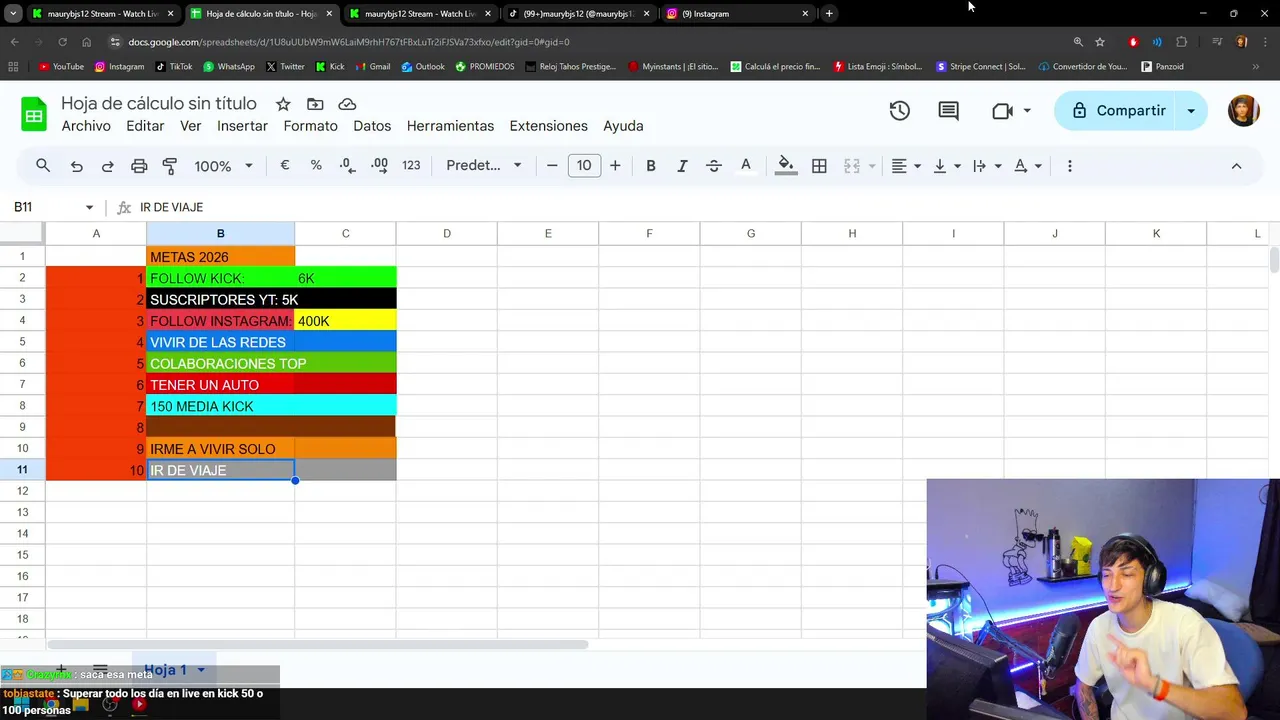Viewport: 1280px width, 720px height.
Task: Format selection as percent
Action: [316, 166]
